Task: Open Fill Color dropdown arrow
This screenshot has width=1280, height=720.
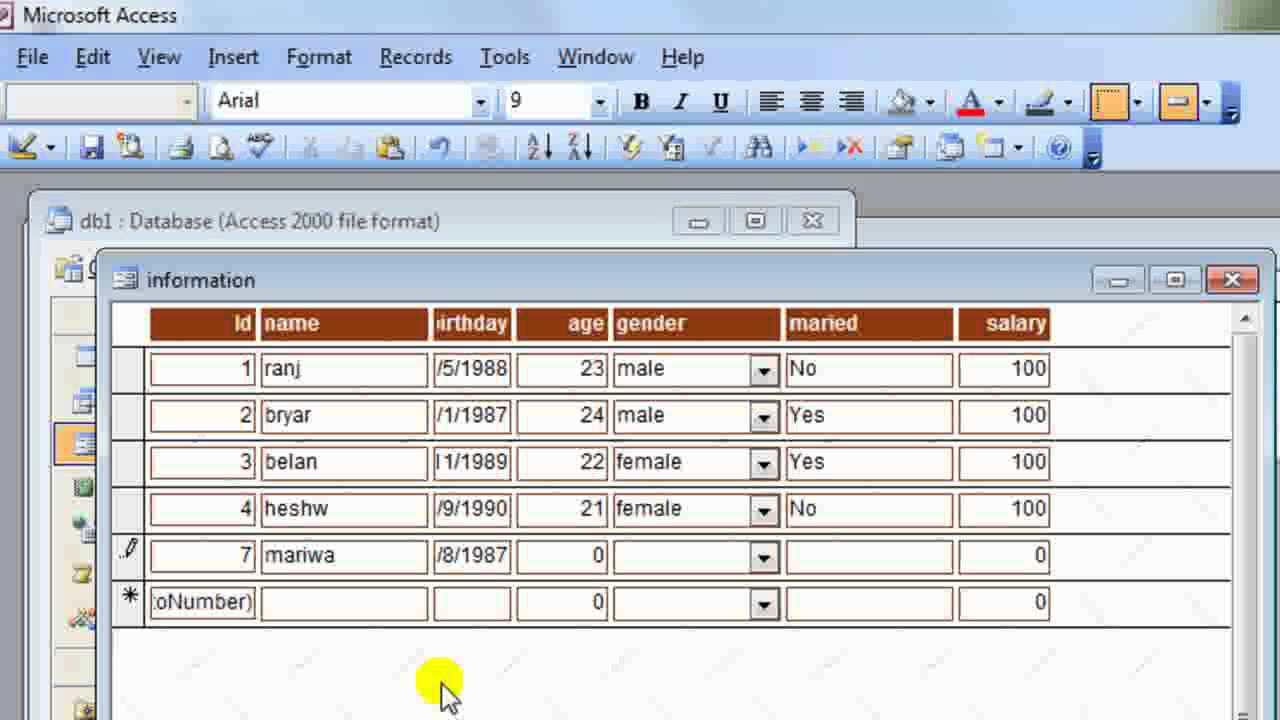Action: [x=929, y=102]
